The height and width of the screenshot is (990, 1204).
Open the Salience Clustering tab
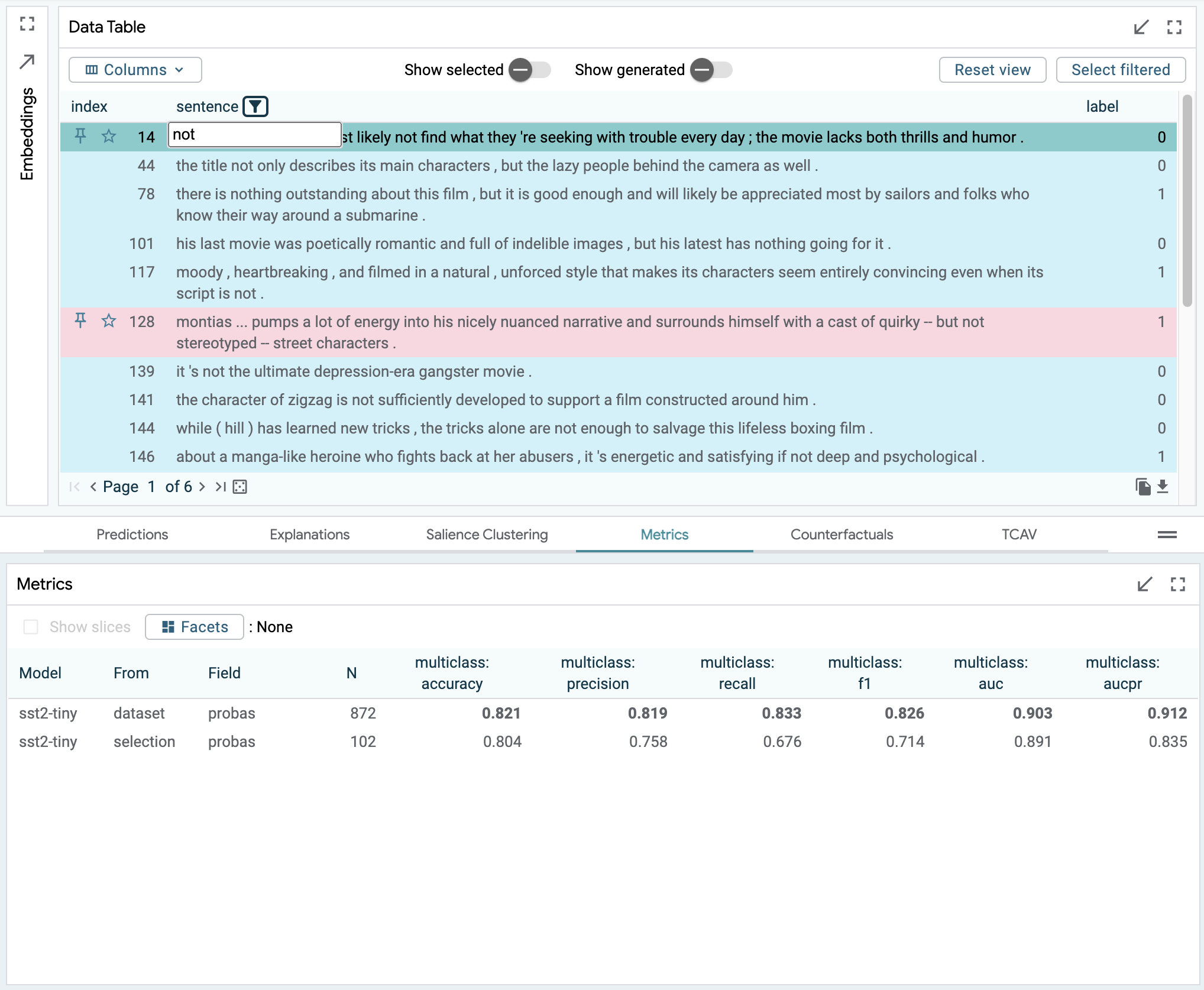pos(487,535)
